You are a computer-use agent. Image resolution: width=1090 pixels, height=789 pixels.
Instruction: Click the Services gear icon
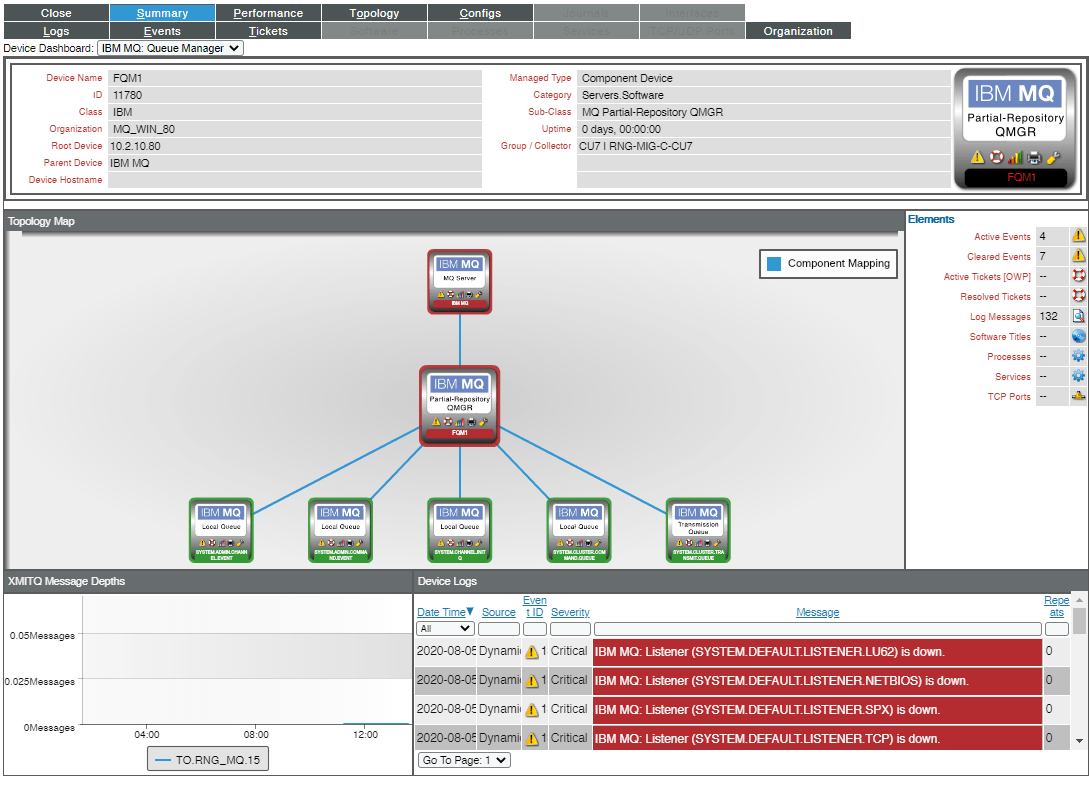click(x=1077, y=376)
